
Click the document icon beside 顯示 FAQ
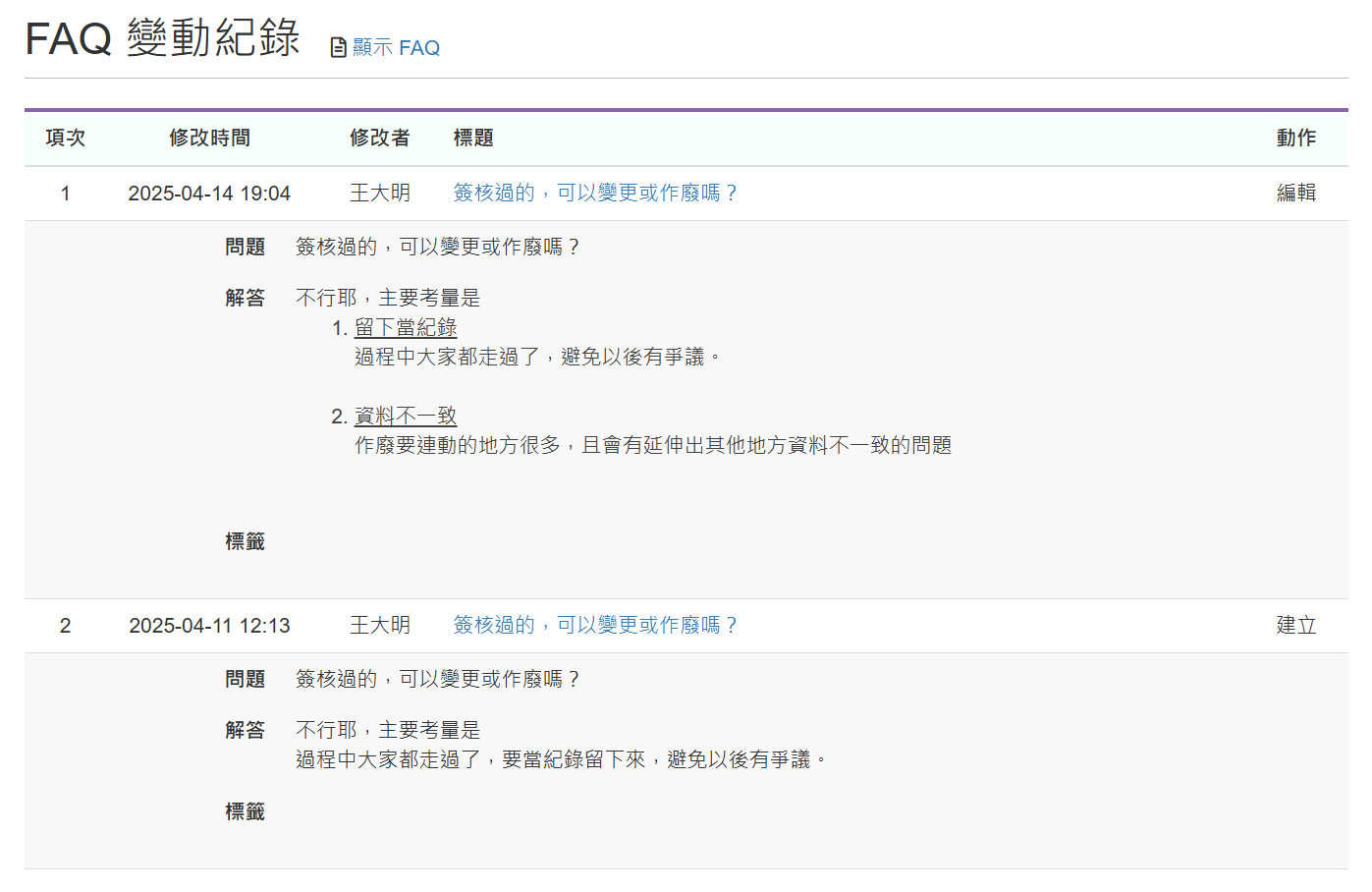pyautogui.click(x=338, y=46)
